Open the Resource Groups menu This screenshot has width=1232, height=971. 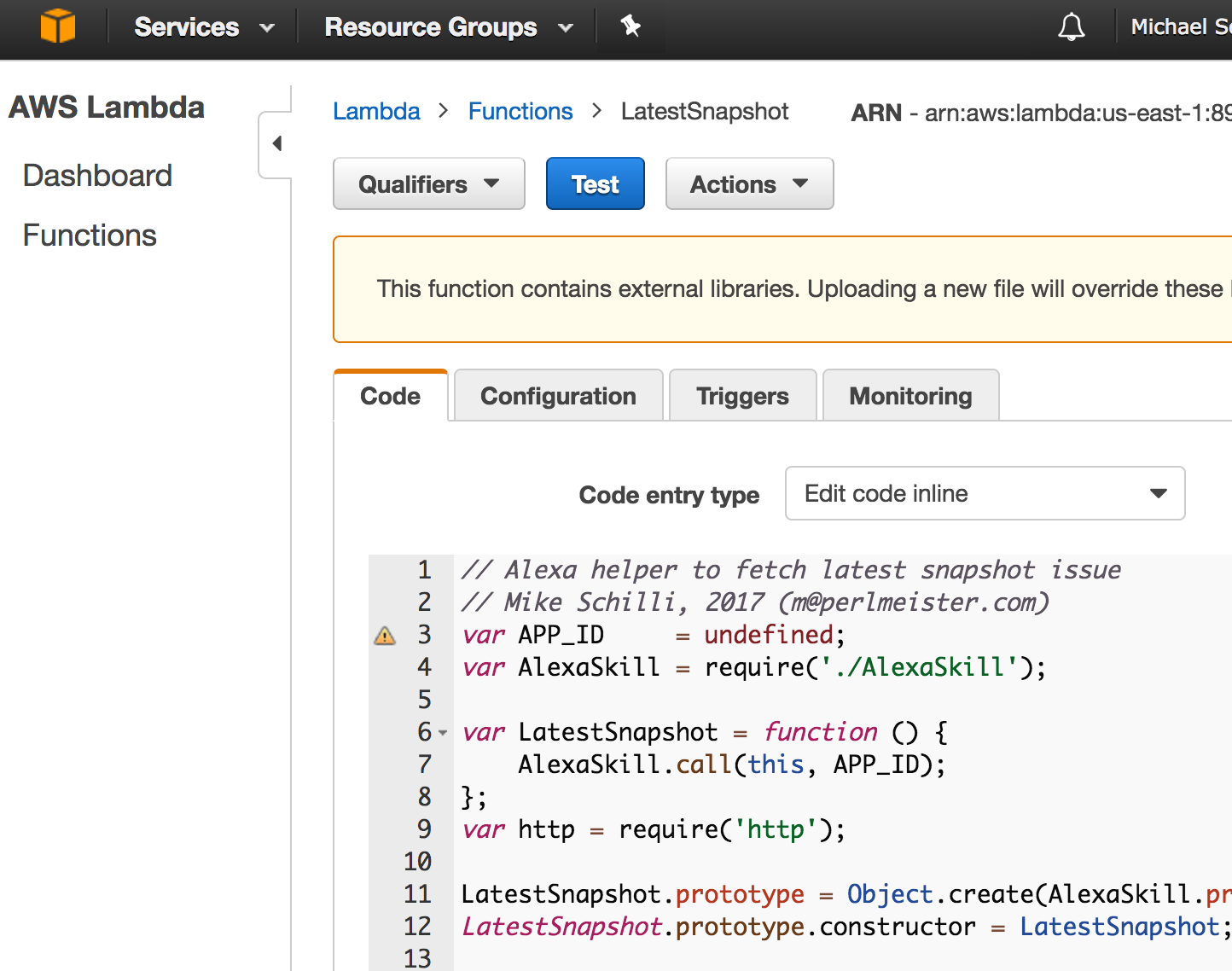click(x=449, y=27)
